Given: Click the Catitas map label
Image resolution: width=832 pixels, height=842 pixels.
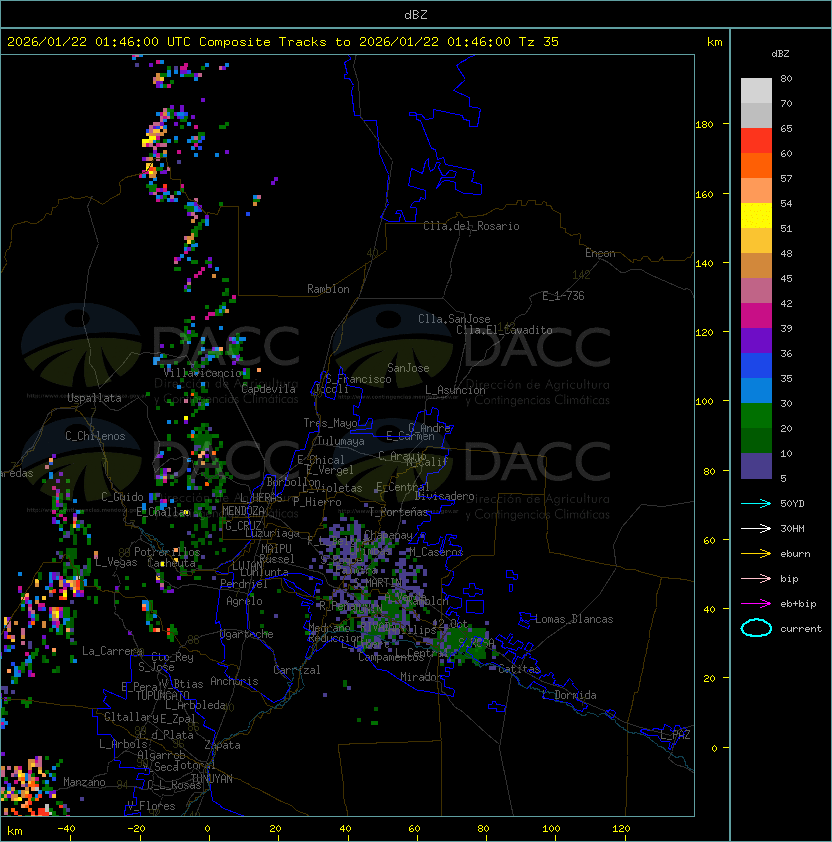Looking at the screenshot, I should (x=519, y=670).
